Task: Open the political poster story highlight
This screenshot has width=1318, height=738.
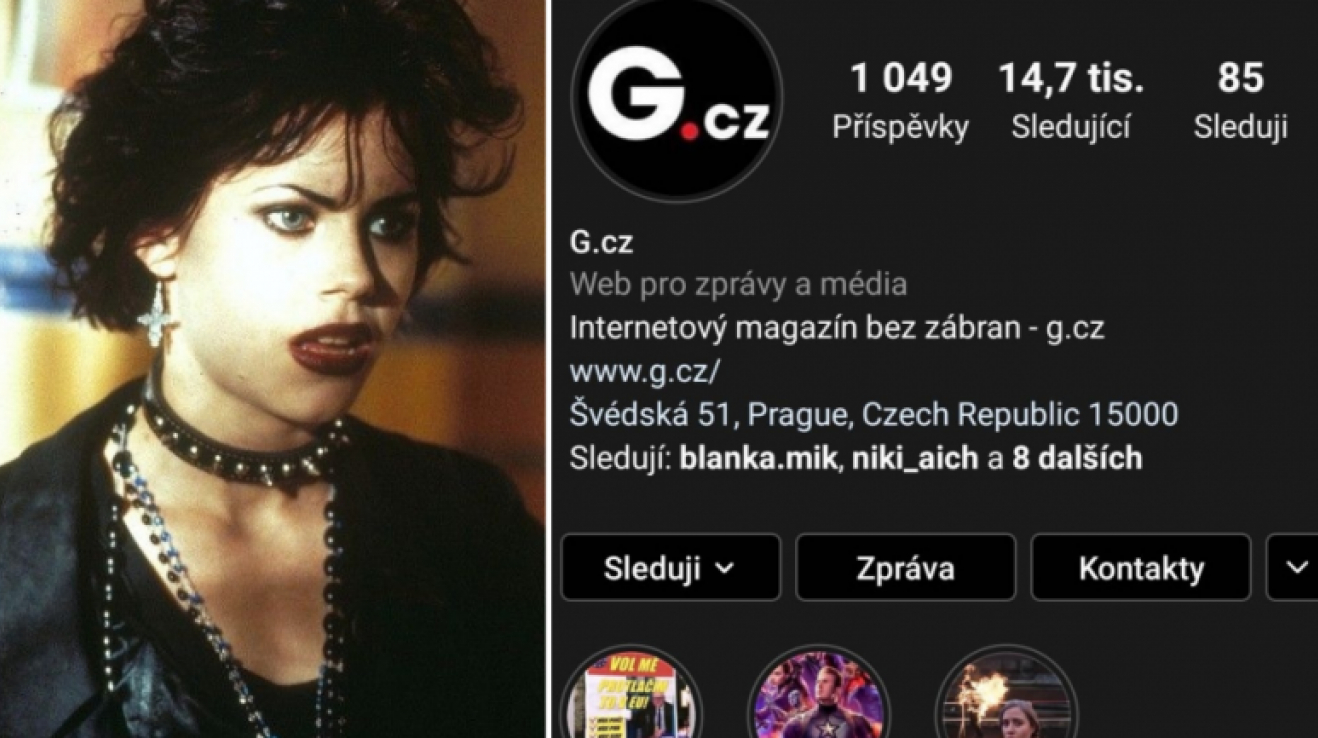Action: point(631,693)
